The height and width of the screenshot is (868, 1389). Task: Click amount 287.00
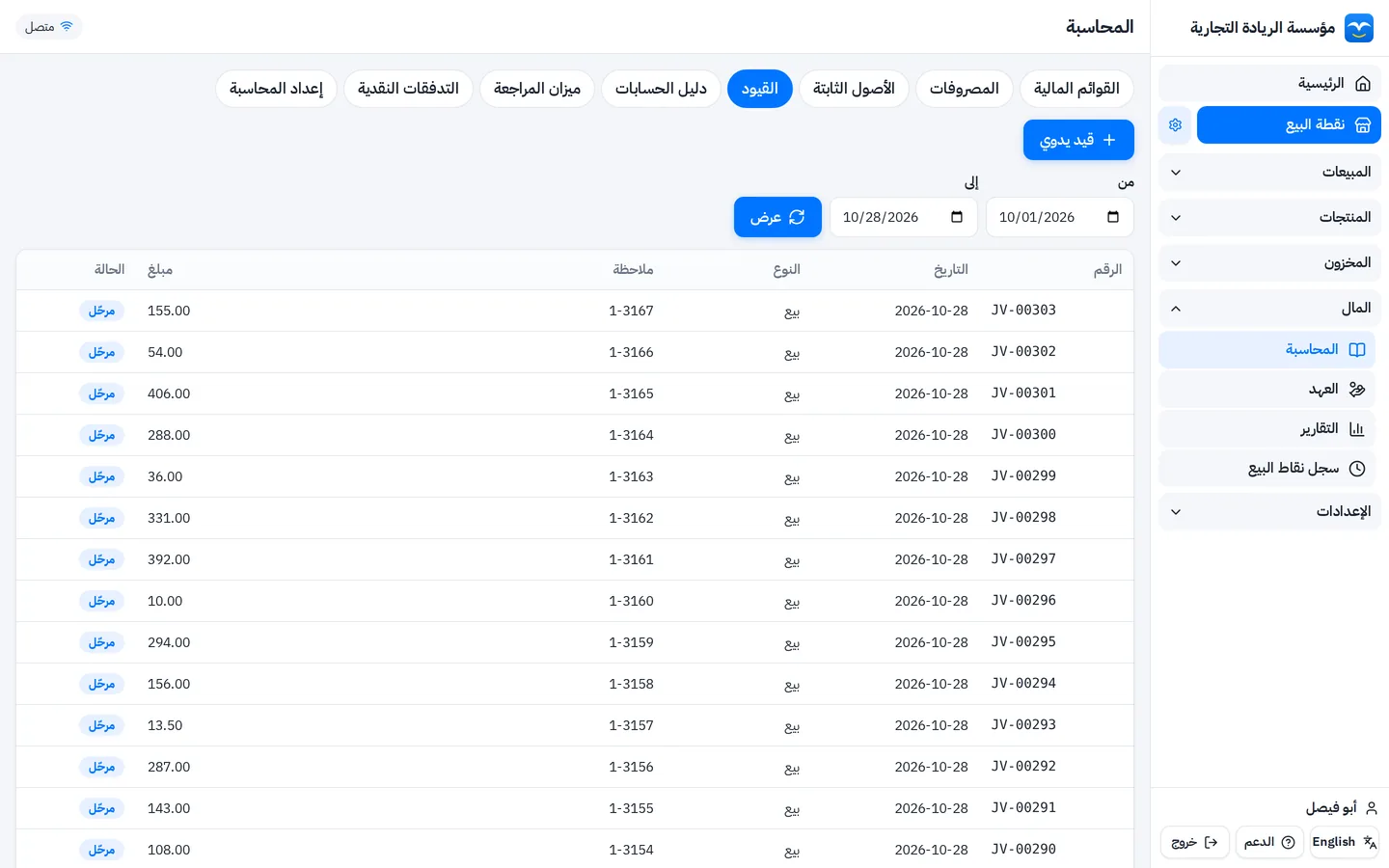(x=169, y=767)
